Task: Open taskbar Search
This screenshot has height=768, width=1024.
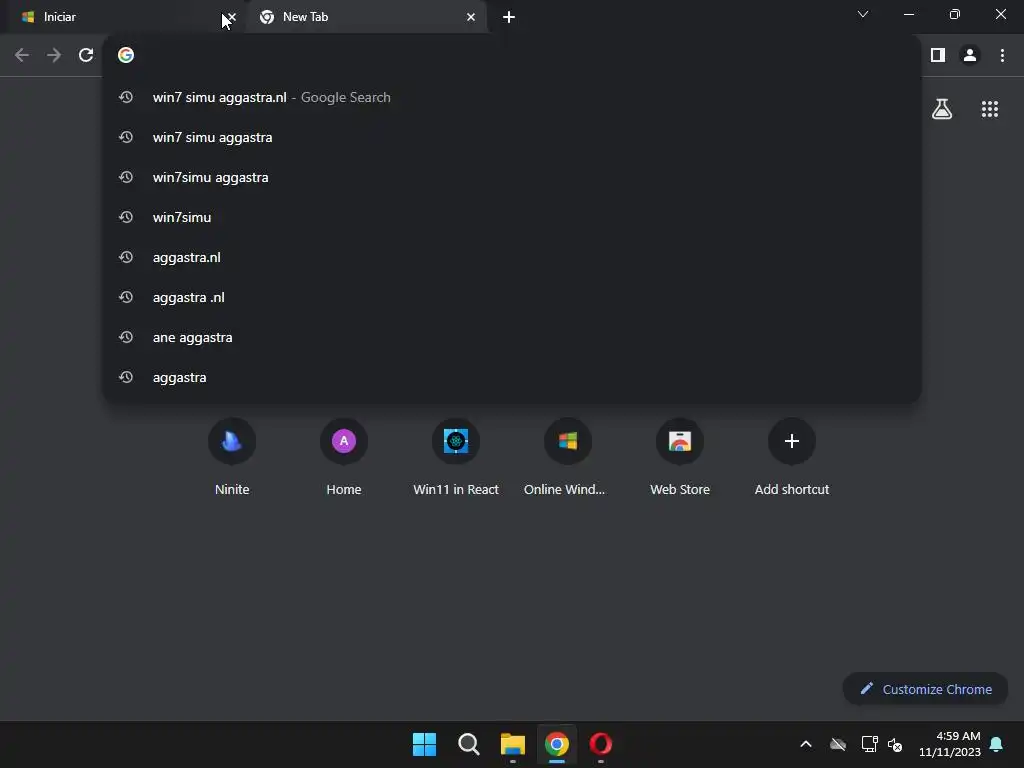Action: (468, 744)
